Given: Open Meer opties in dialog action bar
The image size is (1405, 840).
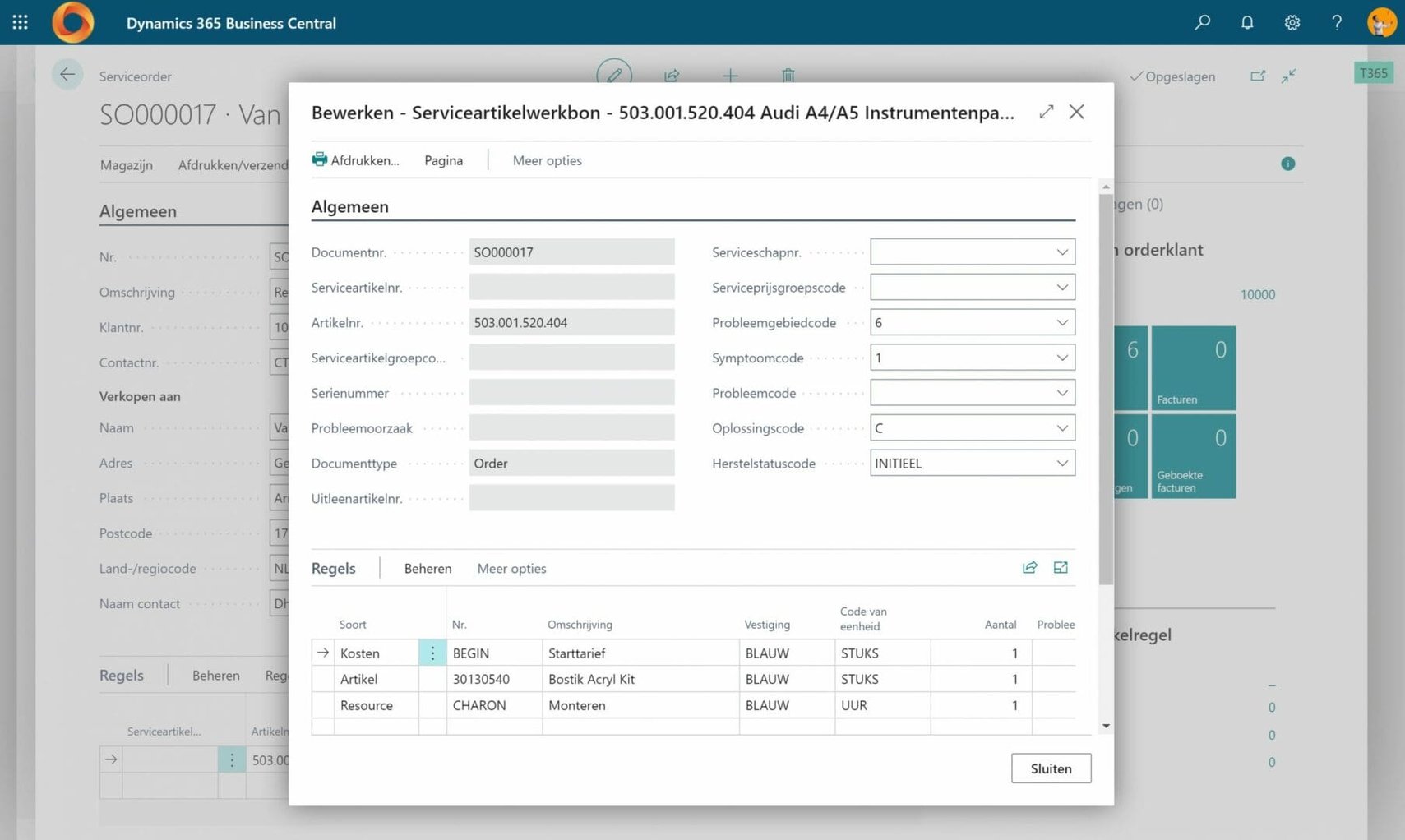Looking at the screenshot, I should point(547,160).
